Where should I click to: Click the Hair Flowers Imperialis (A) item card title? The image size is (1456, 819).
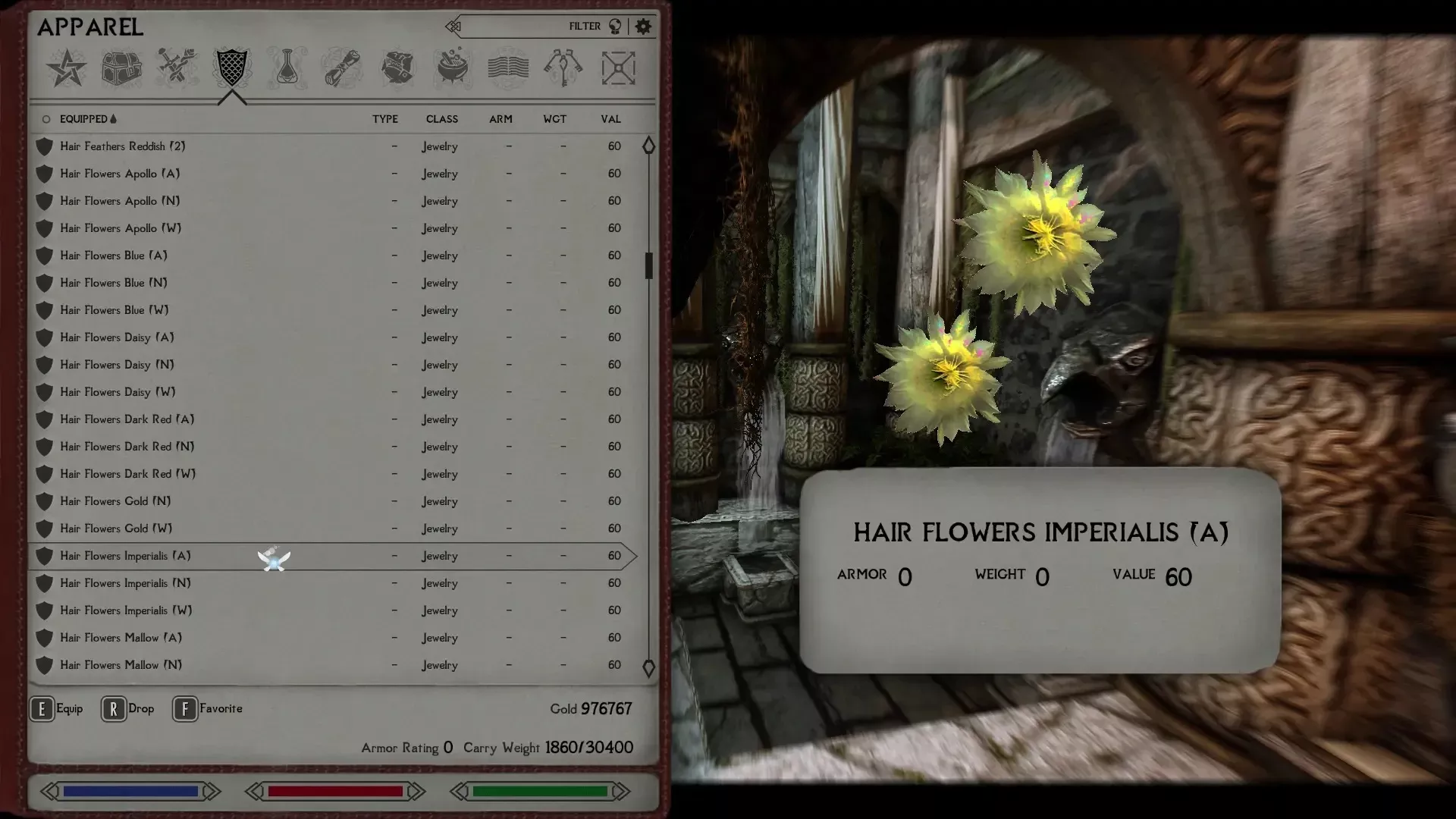coord(1040,532)
